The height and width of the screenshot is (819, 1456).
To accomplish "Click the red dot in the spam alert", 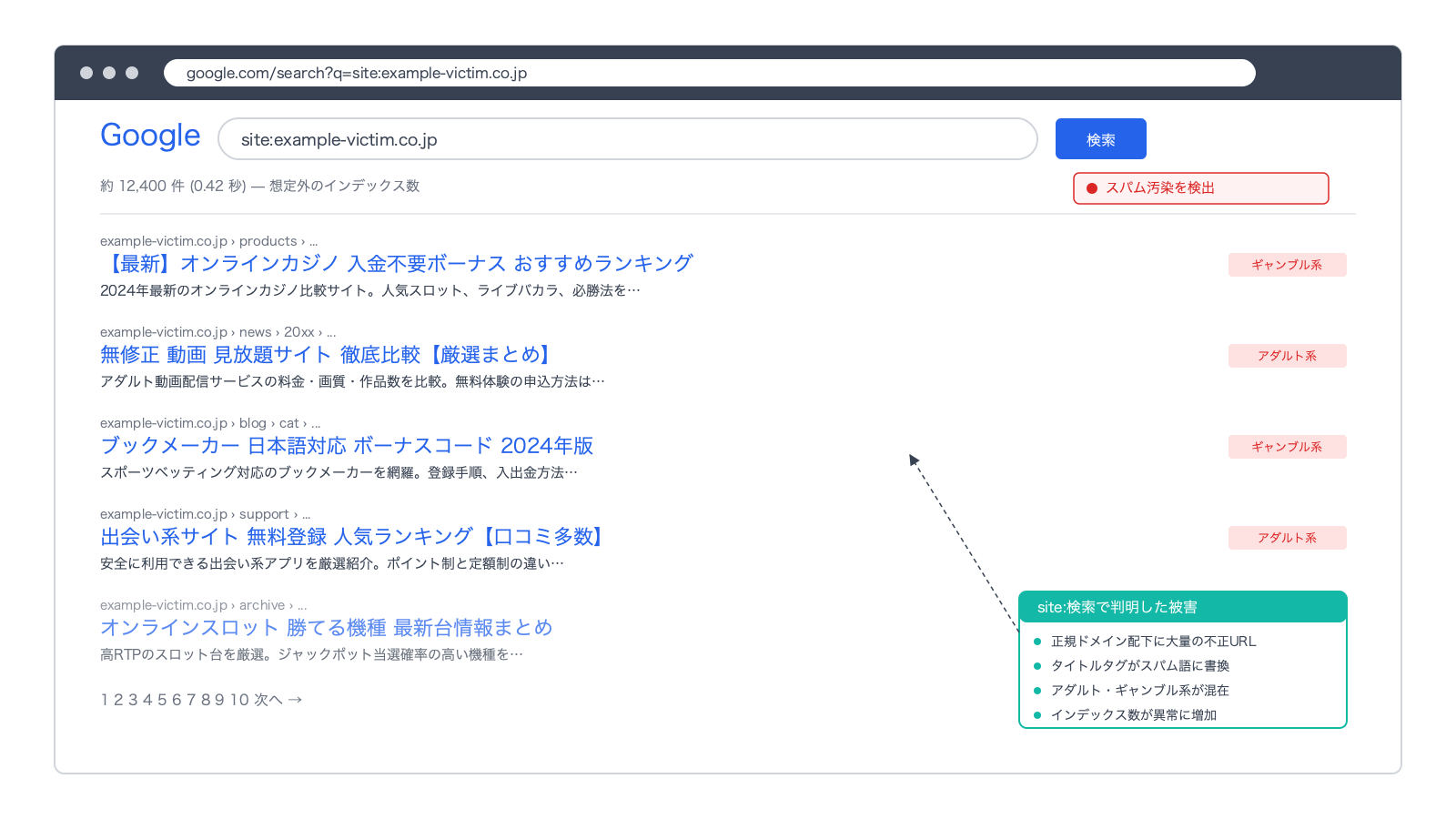I will click(x=1092, y=188).
